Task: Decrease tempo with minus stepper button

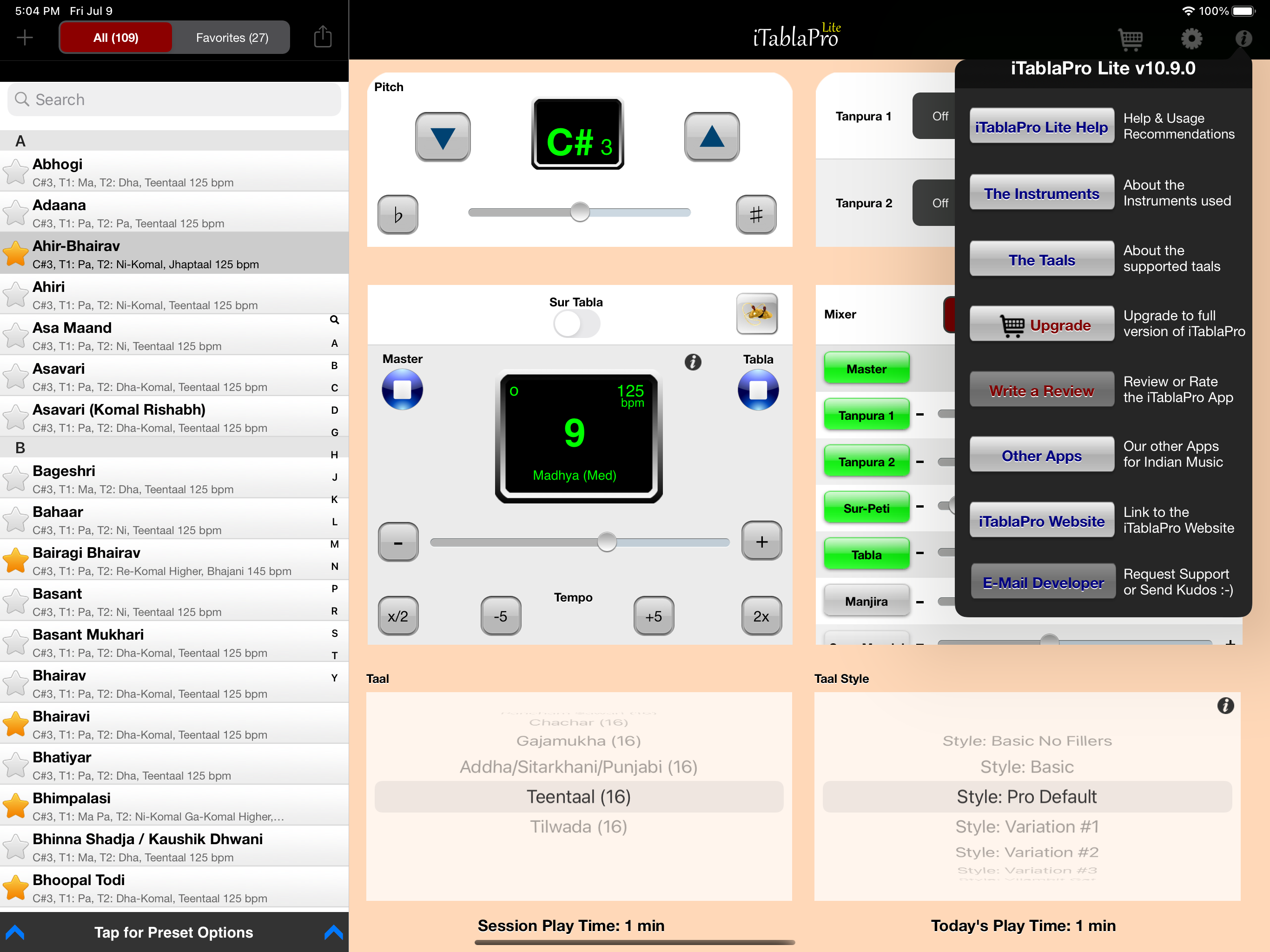Action: tap(398, 542)
